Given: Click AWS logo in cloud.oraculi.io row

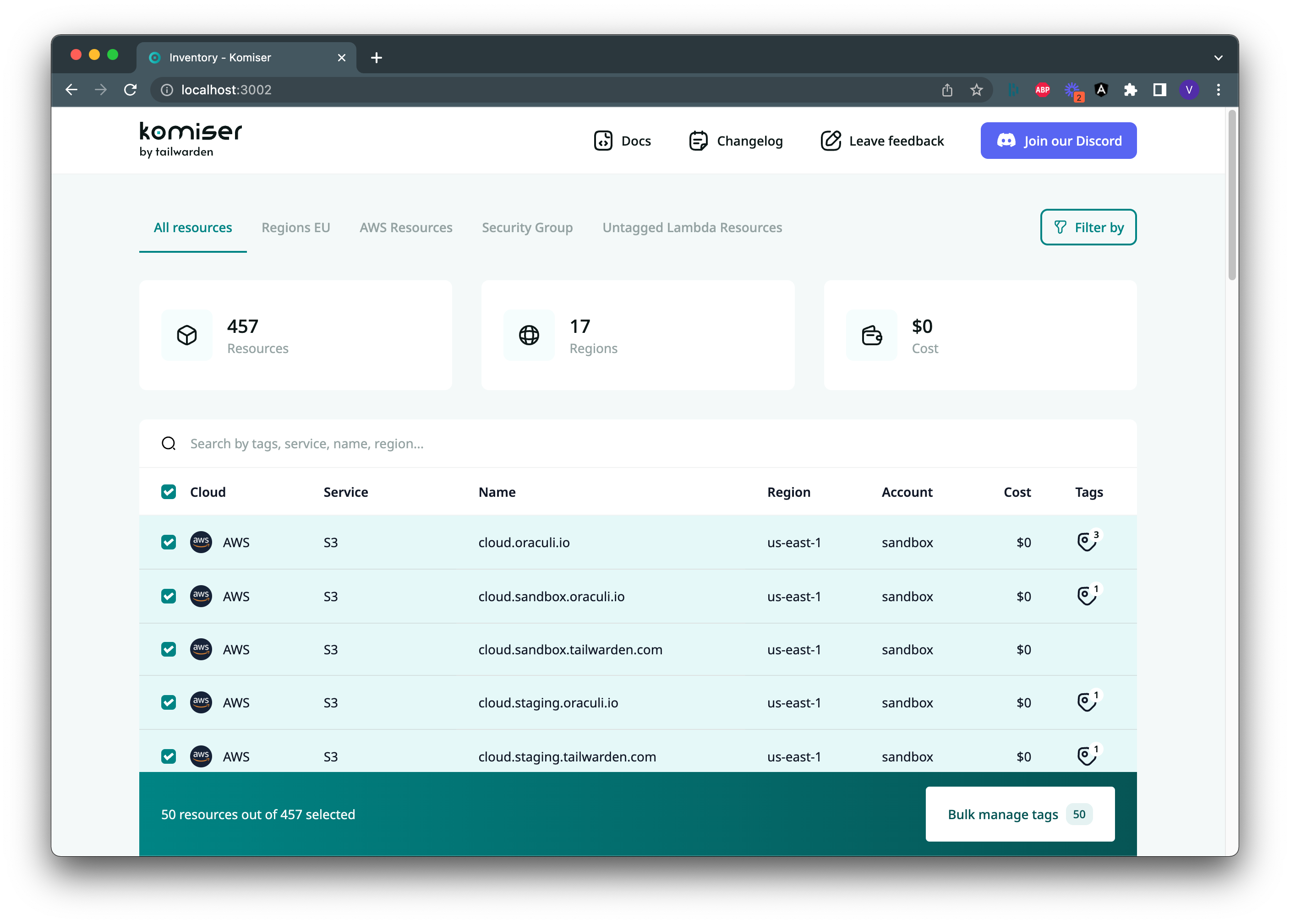Looking at the screenshot, I should (x=201, y=542).
